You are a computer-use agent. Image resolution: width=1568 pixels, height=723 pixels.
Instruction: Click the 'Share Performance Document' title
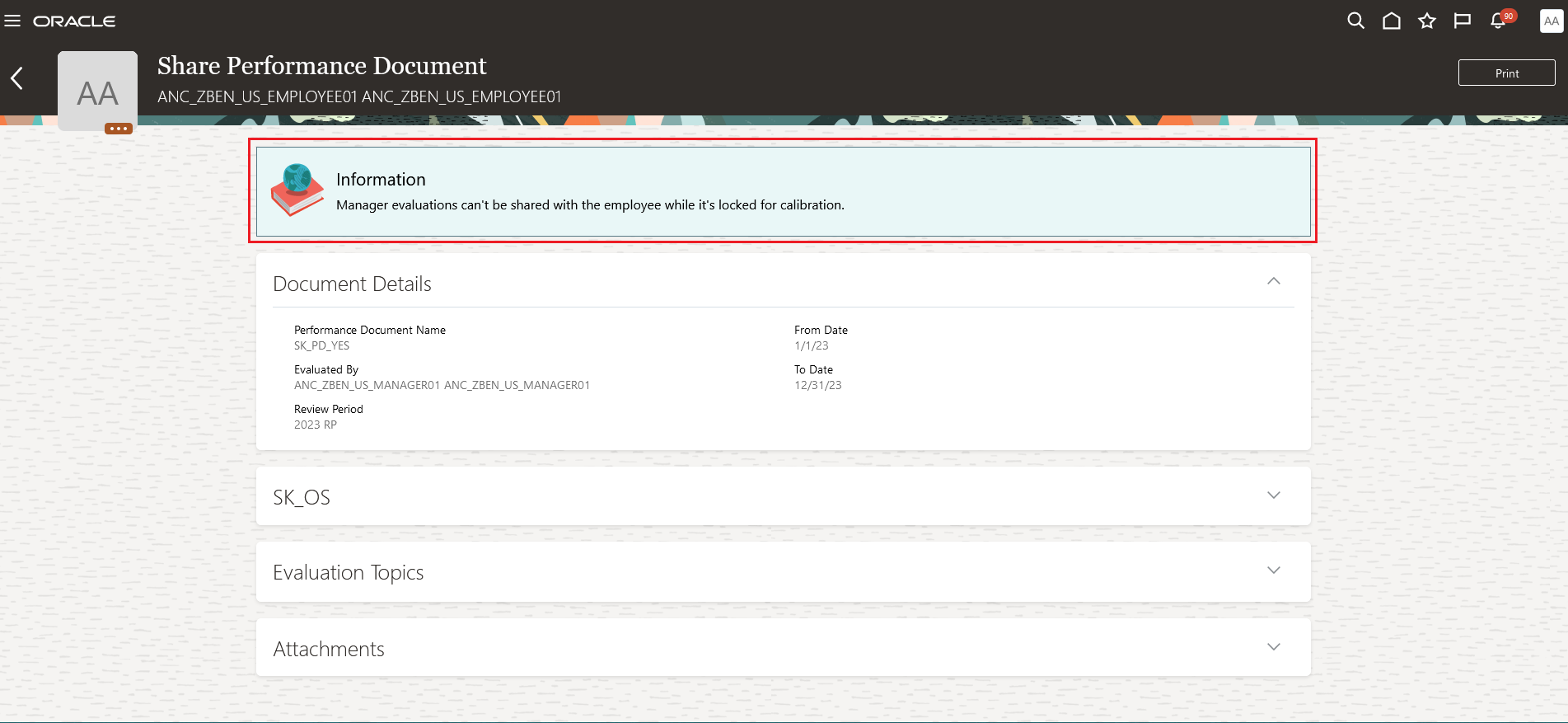pos(322,66)
